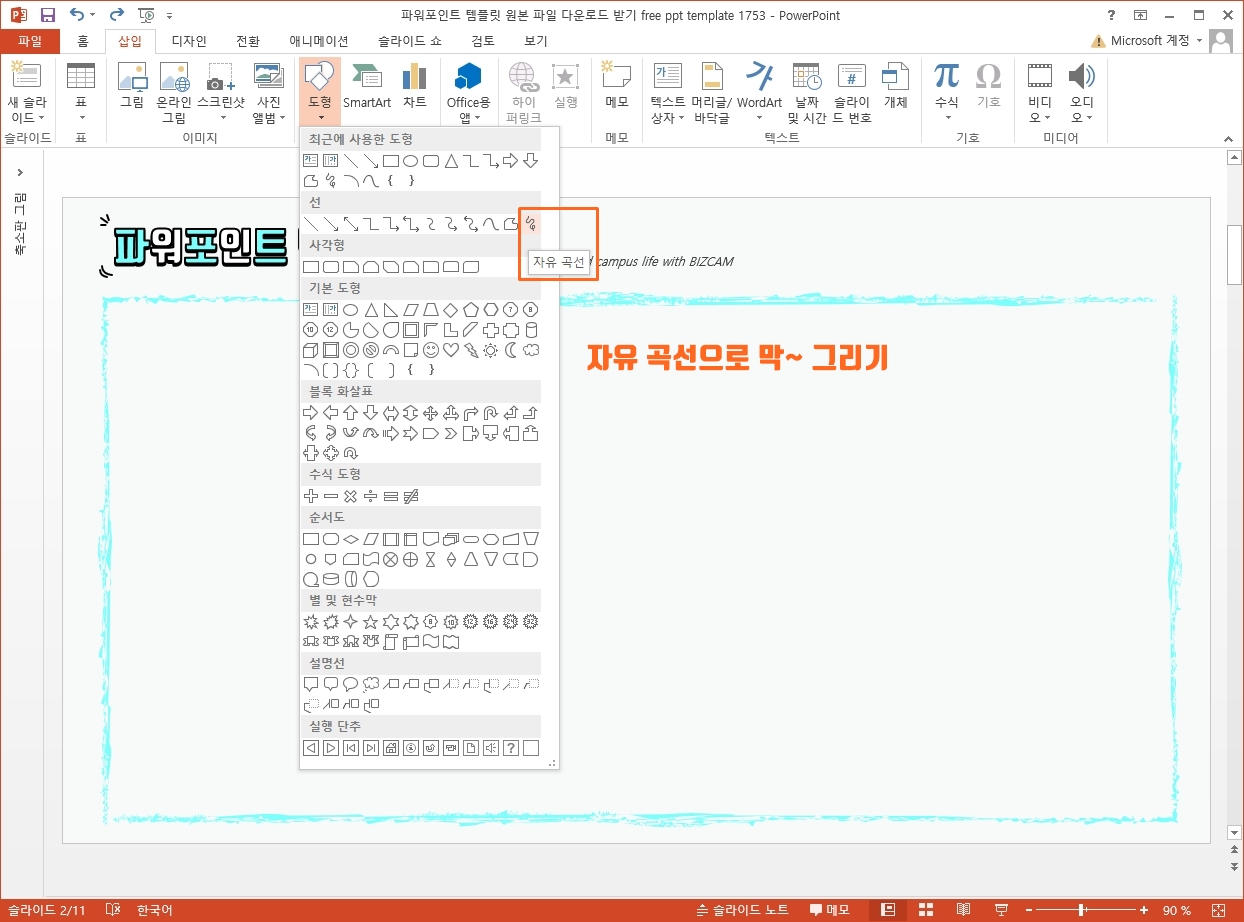Image resolution: width=1244 pixels, height=922 pixels.
Task: Click the Save icon in quick access toolbar
Action: click(48, 15)
